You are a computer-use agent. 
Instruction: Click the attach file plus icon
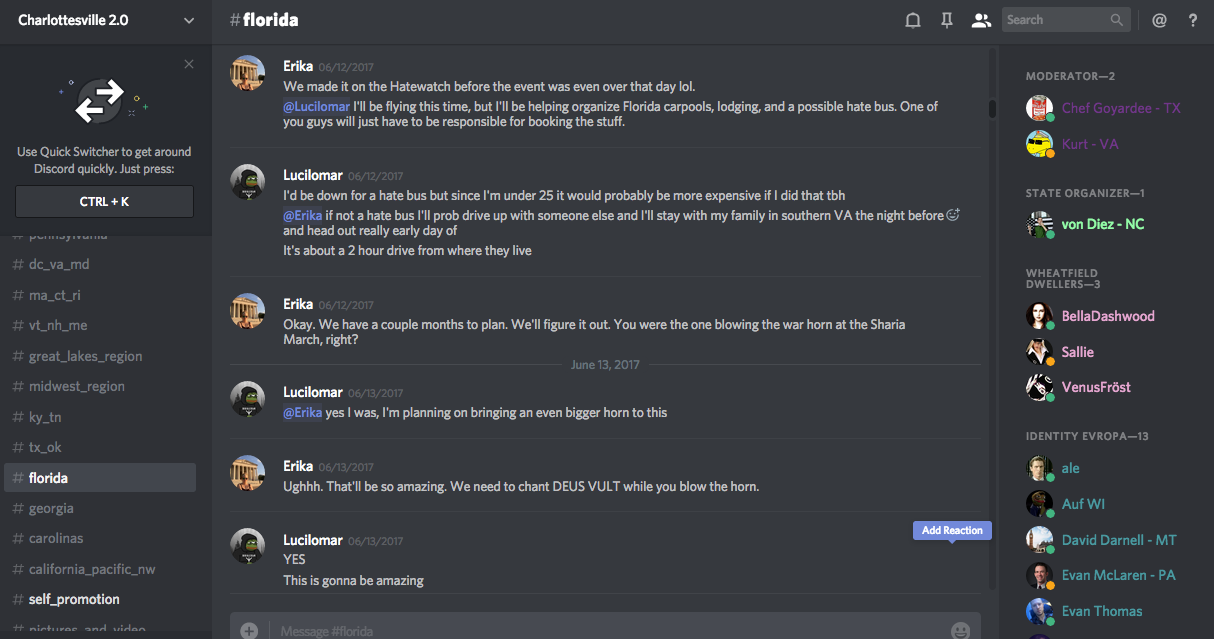(x=249, y=630)
